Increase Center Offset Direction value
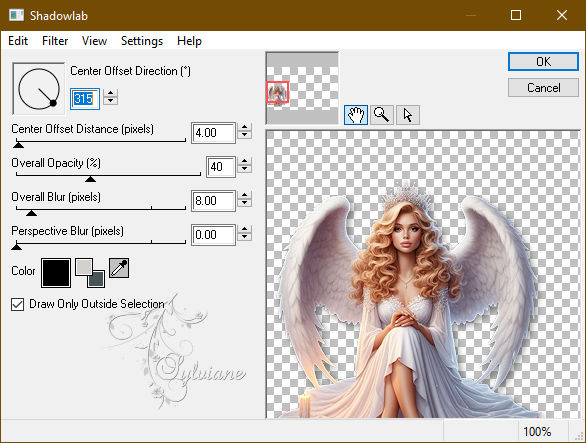 point(110,93)
